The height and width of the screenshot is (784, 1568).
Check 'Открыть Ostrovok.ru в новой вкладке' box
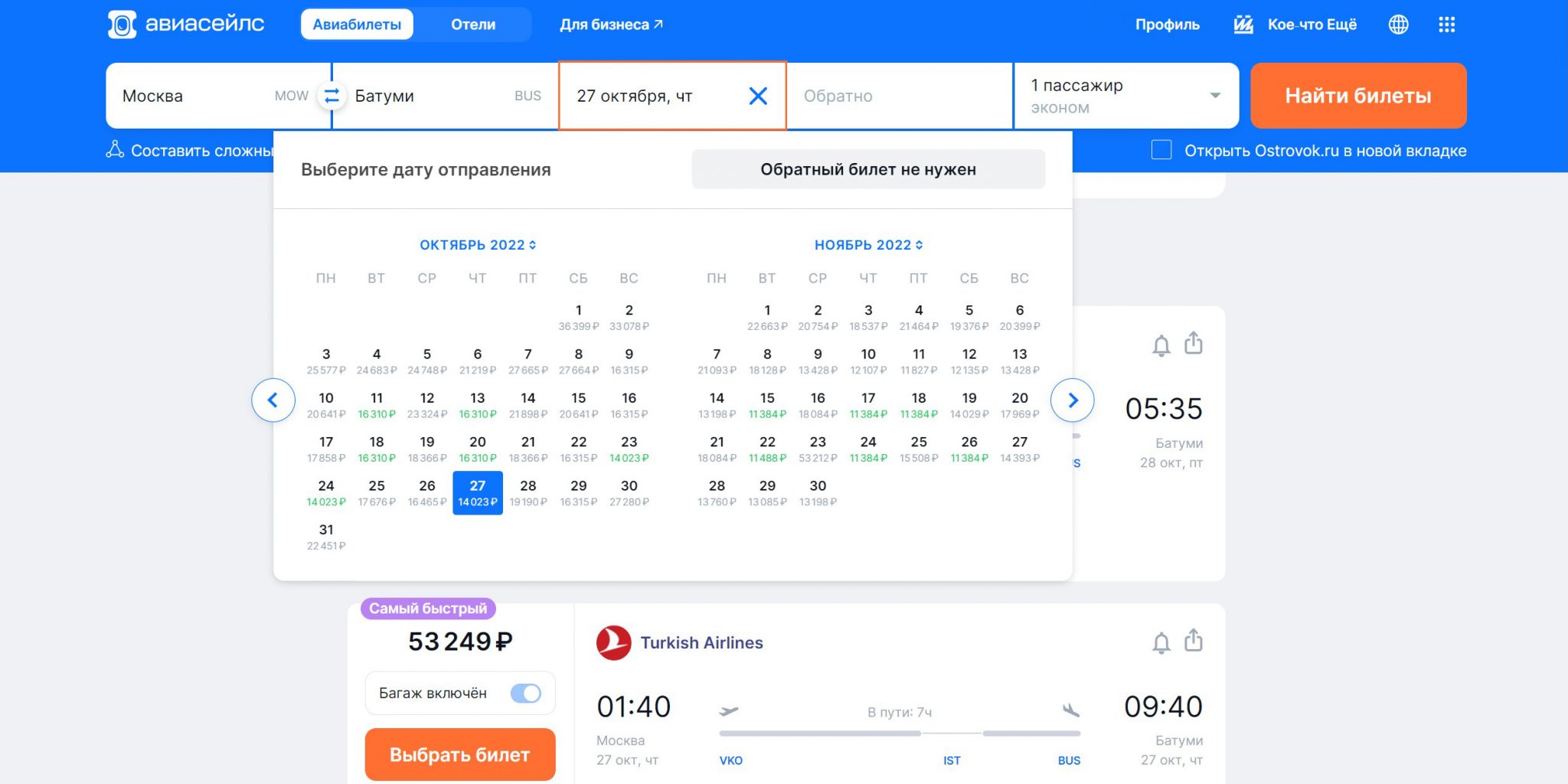1161,150
